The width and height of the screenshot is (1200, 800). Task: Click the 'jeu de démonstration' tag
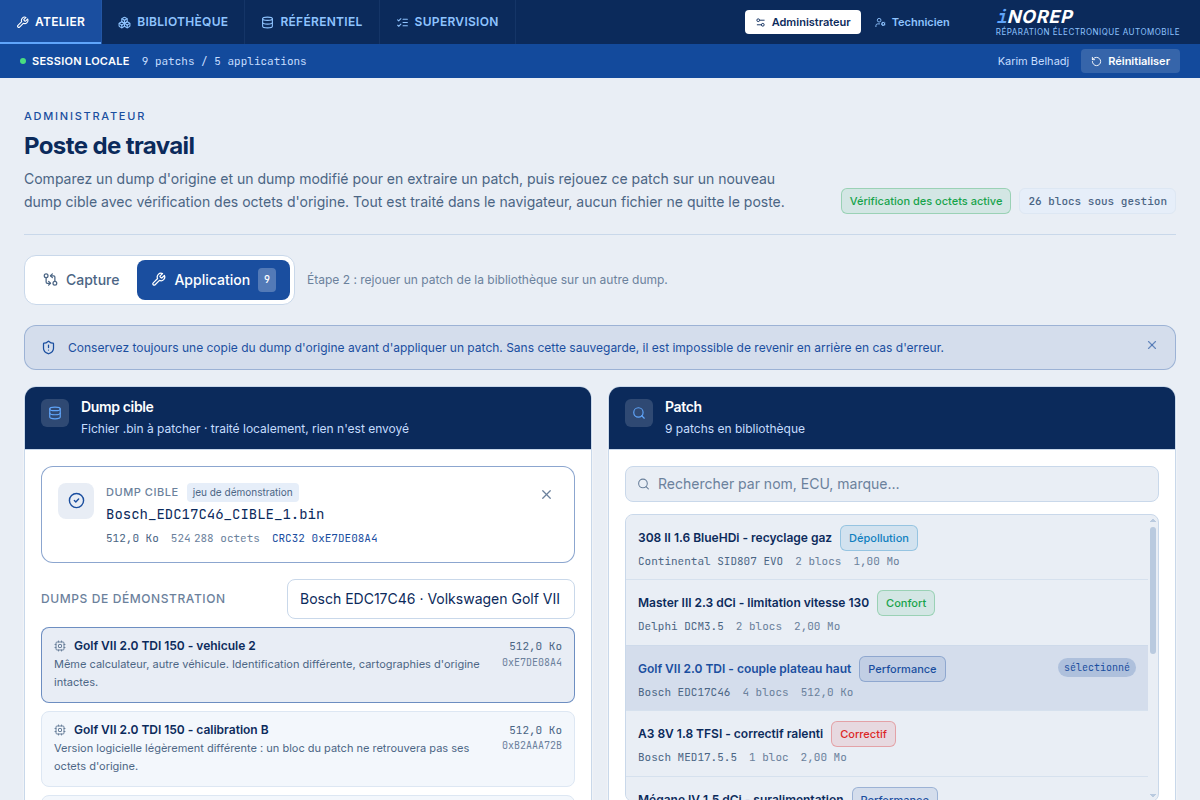(243, 492)
